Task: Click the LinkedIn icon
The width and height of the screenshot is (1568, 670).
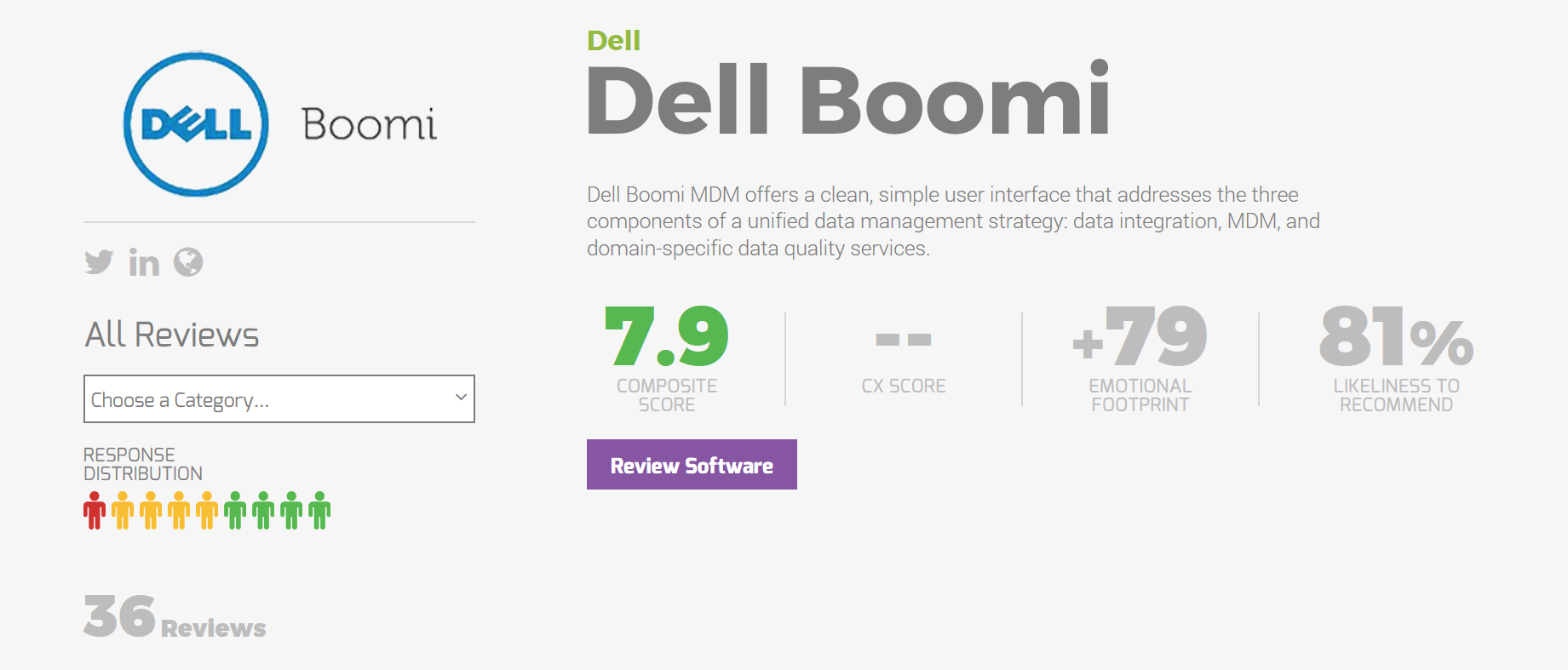Action: (144, 263)
